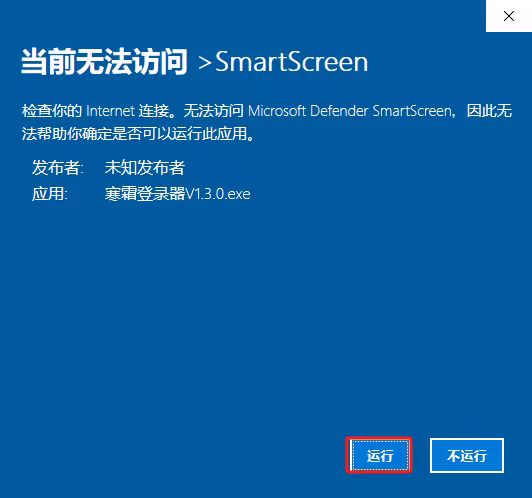Select the 当前无法访问 heading

point(104,61)
